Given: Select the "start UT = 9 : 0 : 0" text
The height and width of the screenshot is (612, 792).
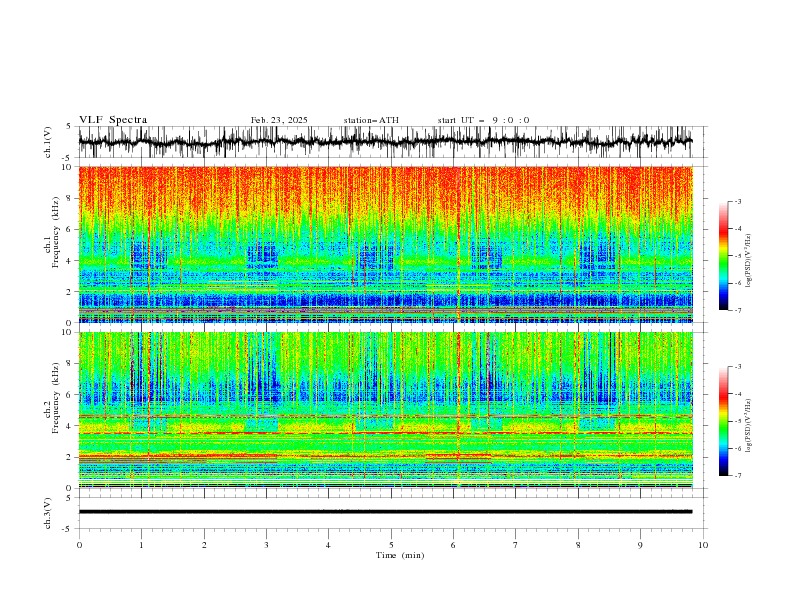Looking at the screenshot, I should pos(483,120).
